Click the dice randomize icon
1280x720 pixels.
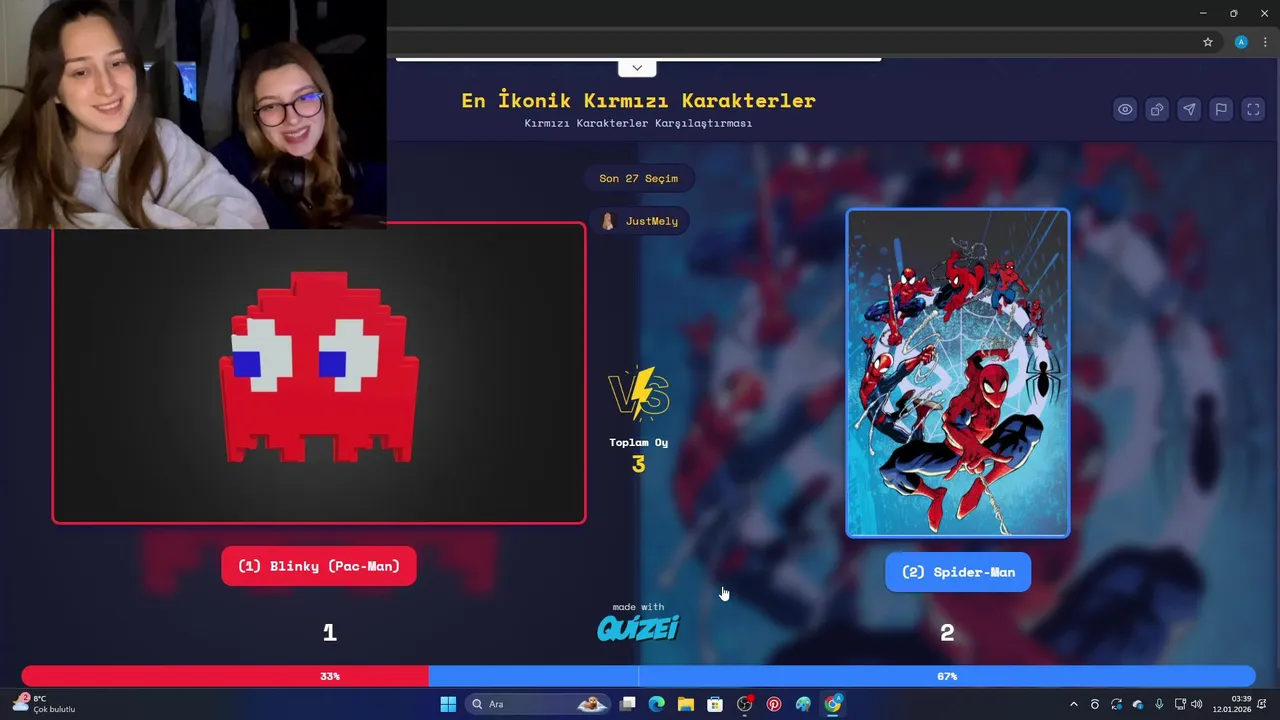tap(1157, 110)
